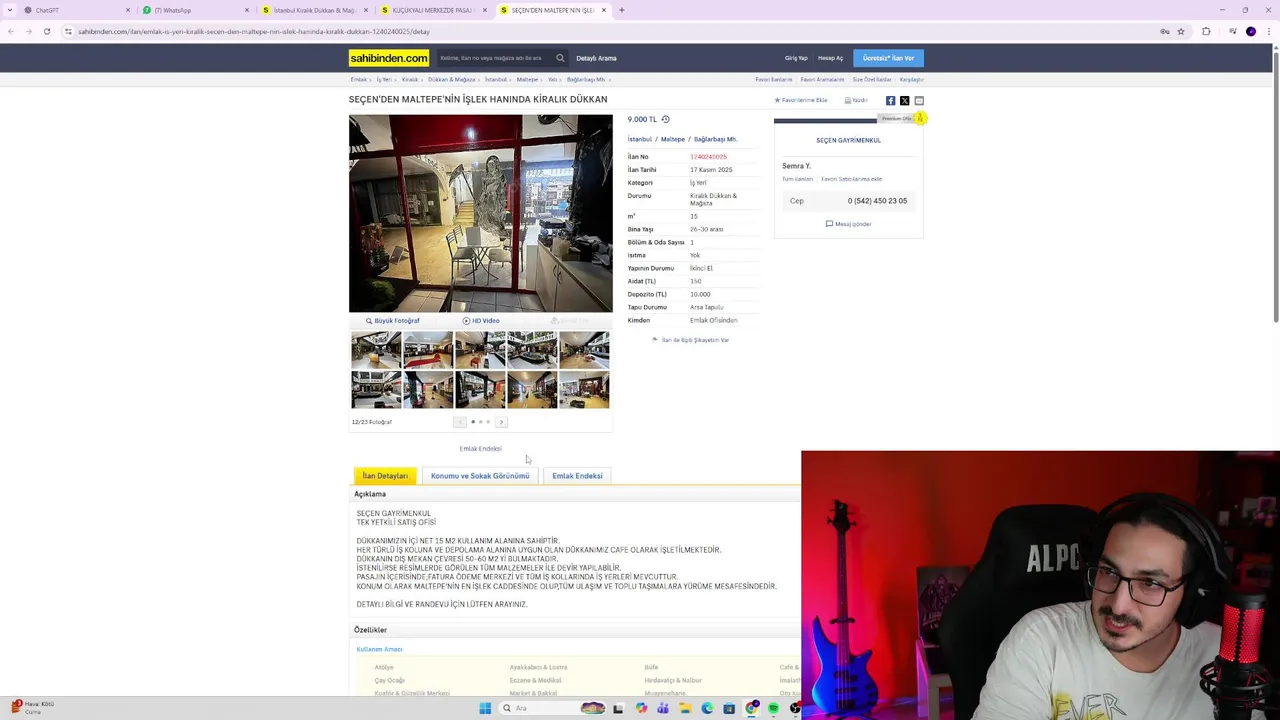Reload the page
The height and width of the screenshot is (720, 1280).
(46, 31)
